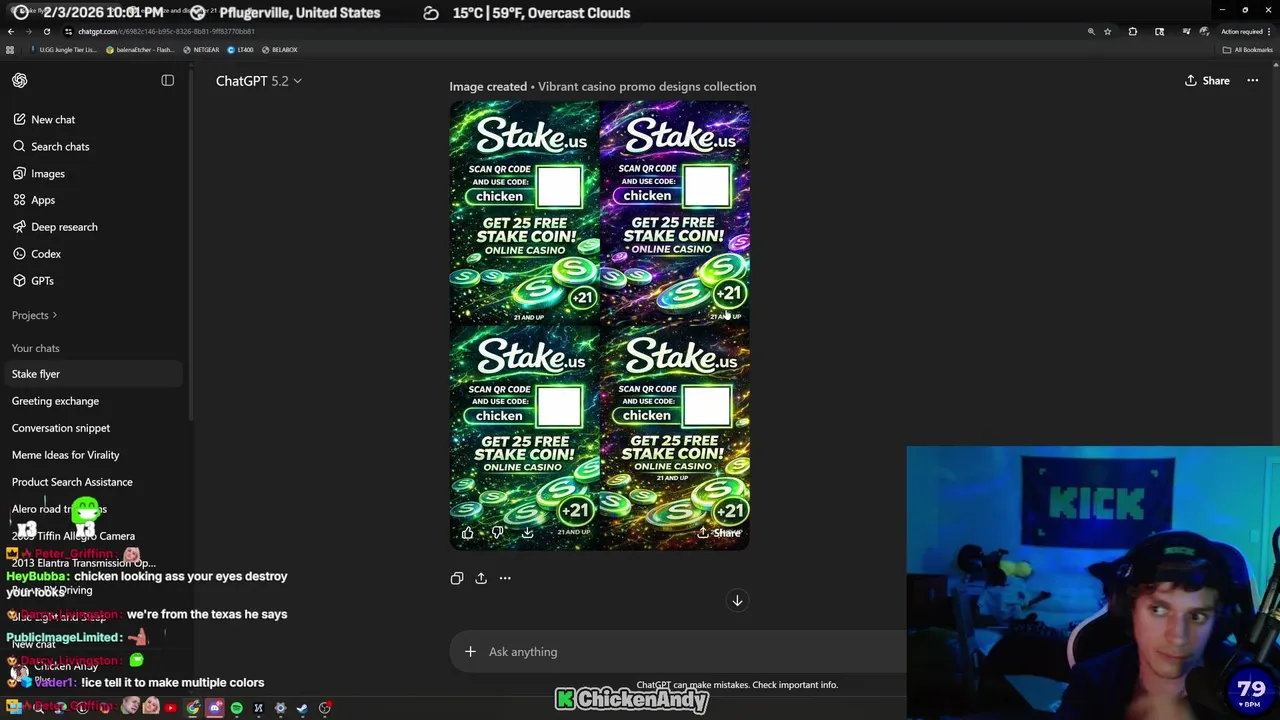
Task: Go back in the browser
Action: (x=11, y=31)
